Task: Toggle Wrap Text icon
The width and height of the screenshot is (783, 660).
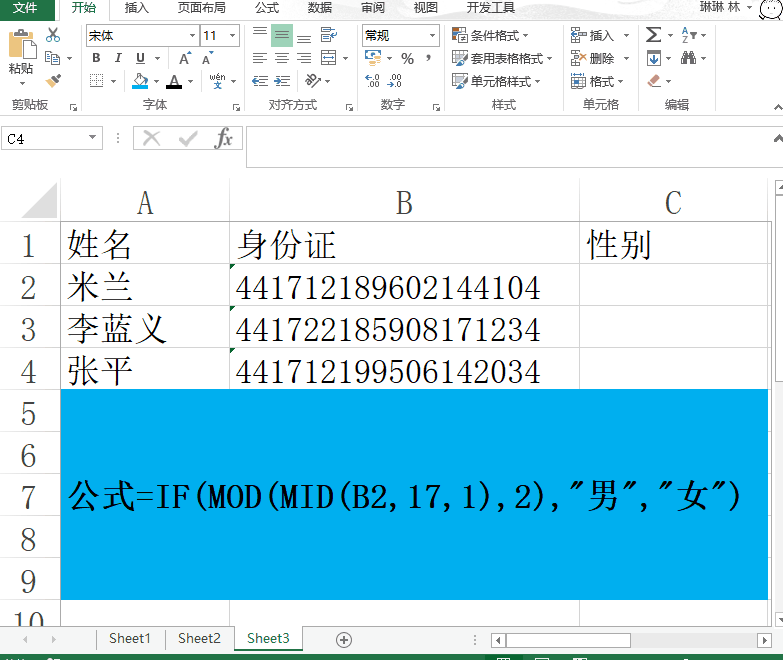Action: 329,35
